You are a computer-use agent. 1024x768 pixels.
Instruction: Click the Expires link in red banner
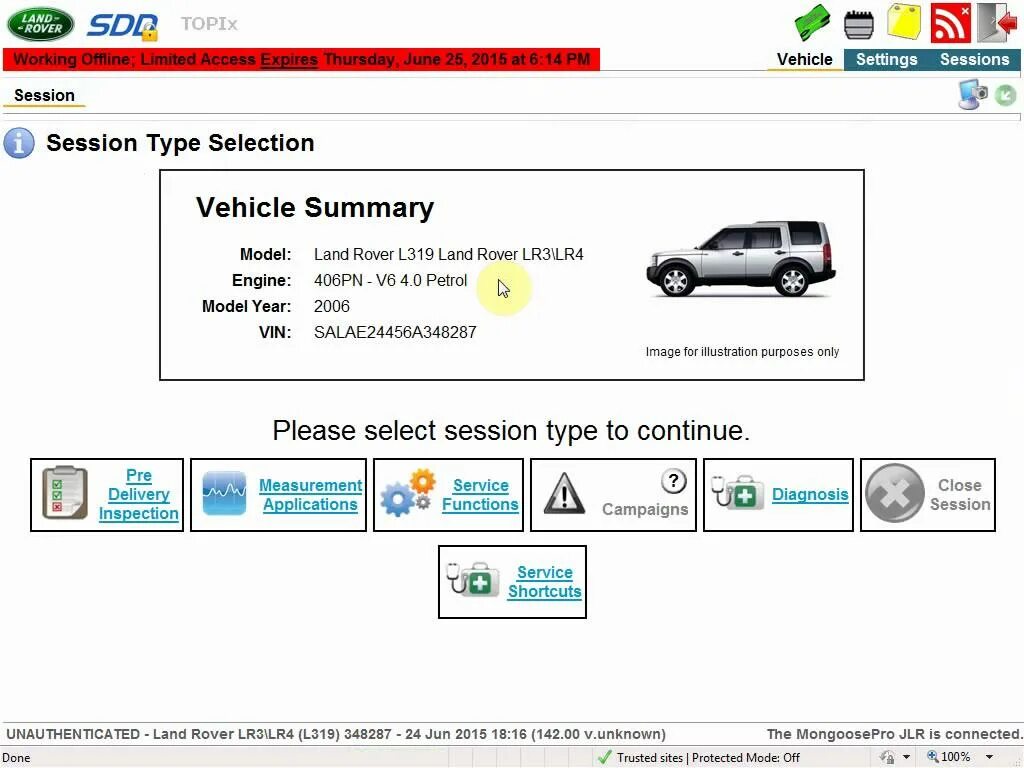pyautogui.click(x=289, y=59)
